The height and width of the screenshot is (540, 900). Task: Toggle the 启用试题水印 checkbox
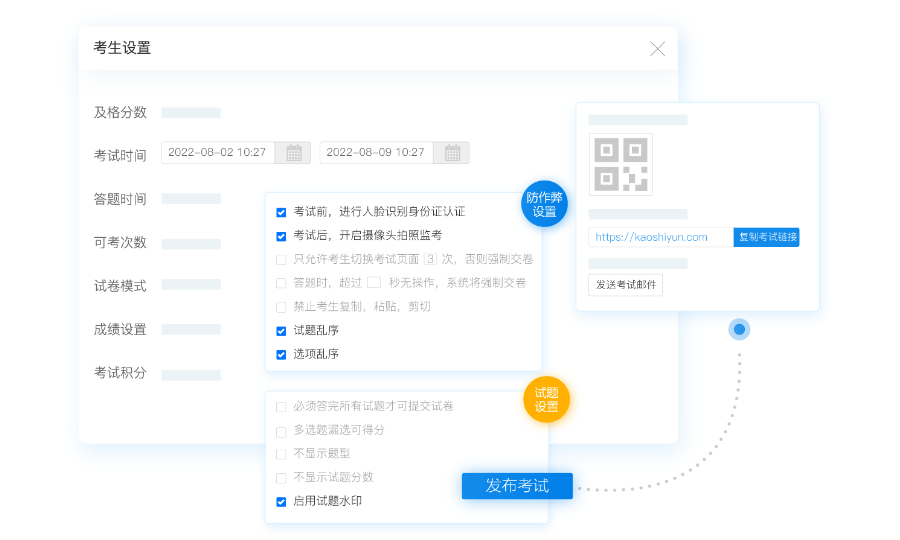[281, 502]
